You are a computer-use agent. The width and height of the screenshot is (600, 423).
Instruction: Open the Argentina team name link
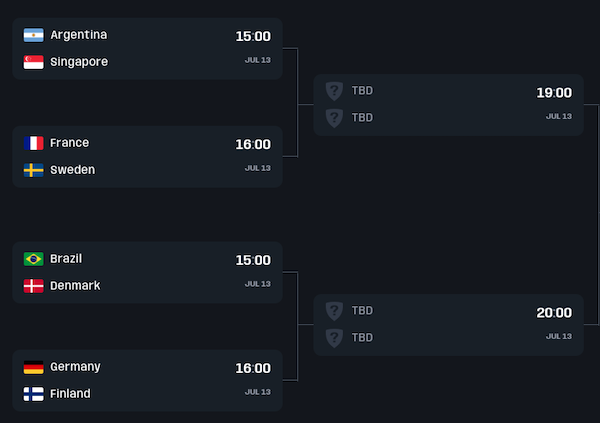78,35
